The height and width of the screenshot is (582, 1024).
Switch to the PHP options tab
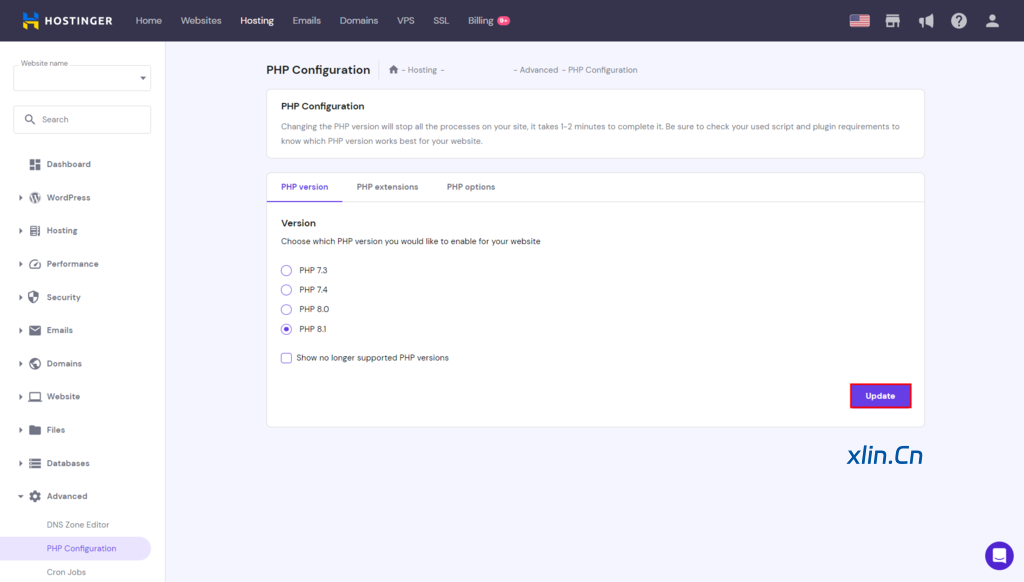(x=470, y=187)
